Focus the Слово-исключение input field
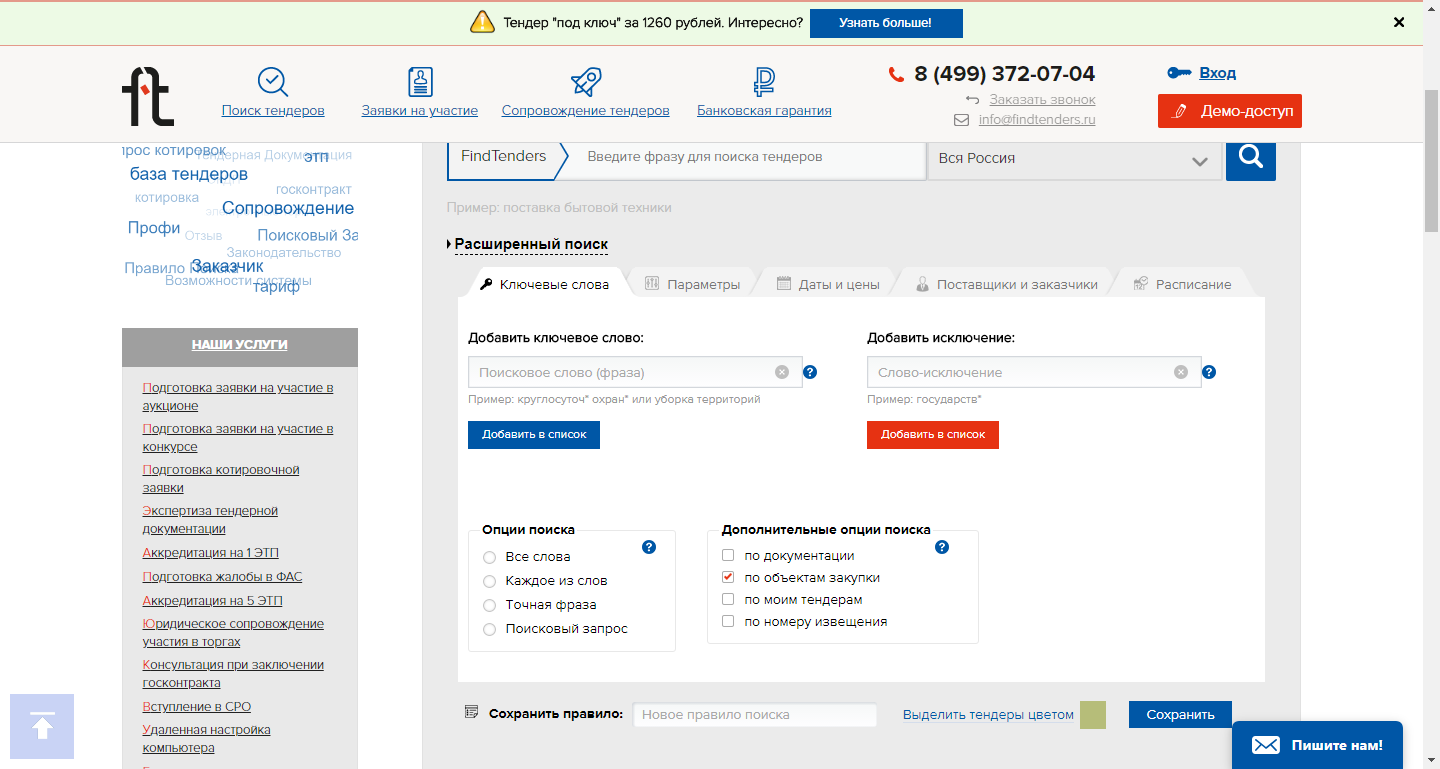 click(x=1034, y=372)
